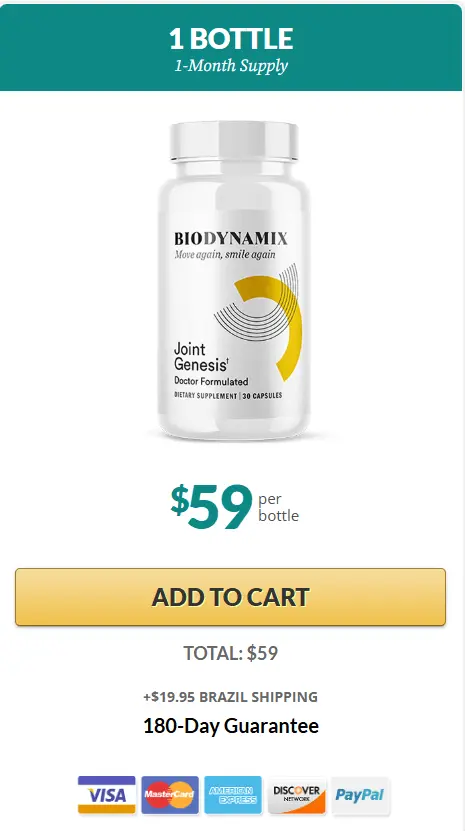Viewport: 465px width, 831px height.
Task: Click the BIODYNAMIX brand name on bottle
Action: [231, 238]
